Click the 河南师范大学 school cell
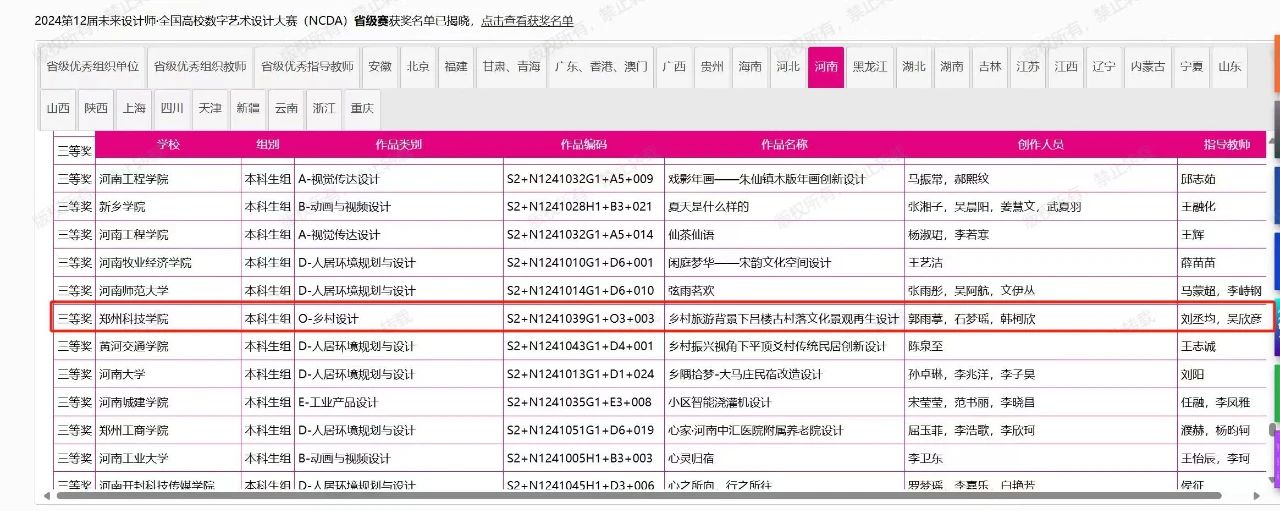 (168, 291)
